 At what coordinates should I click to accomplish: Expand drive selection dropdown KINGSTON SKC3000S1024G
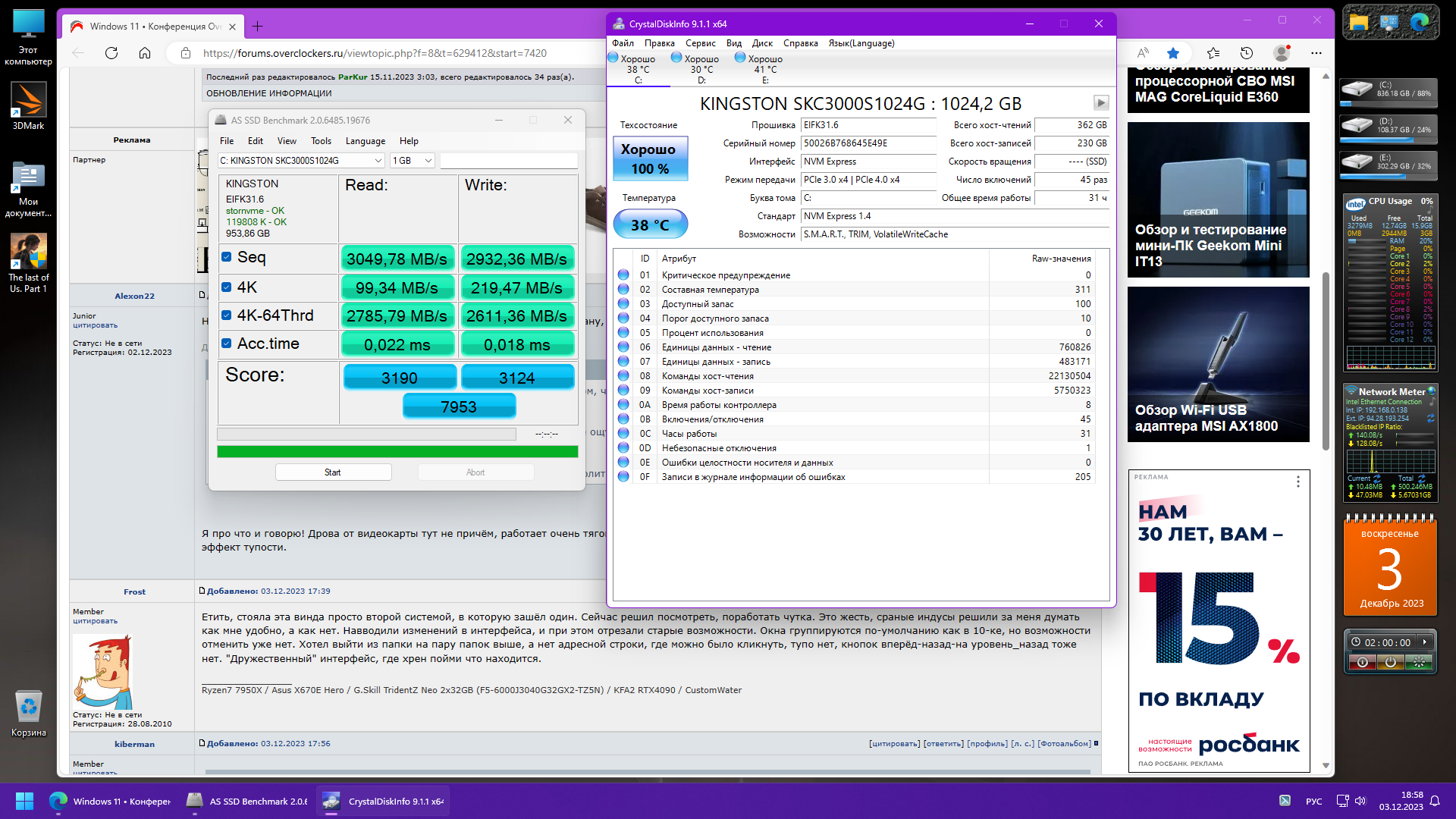[301, 161]
